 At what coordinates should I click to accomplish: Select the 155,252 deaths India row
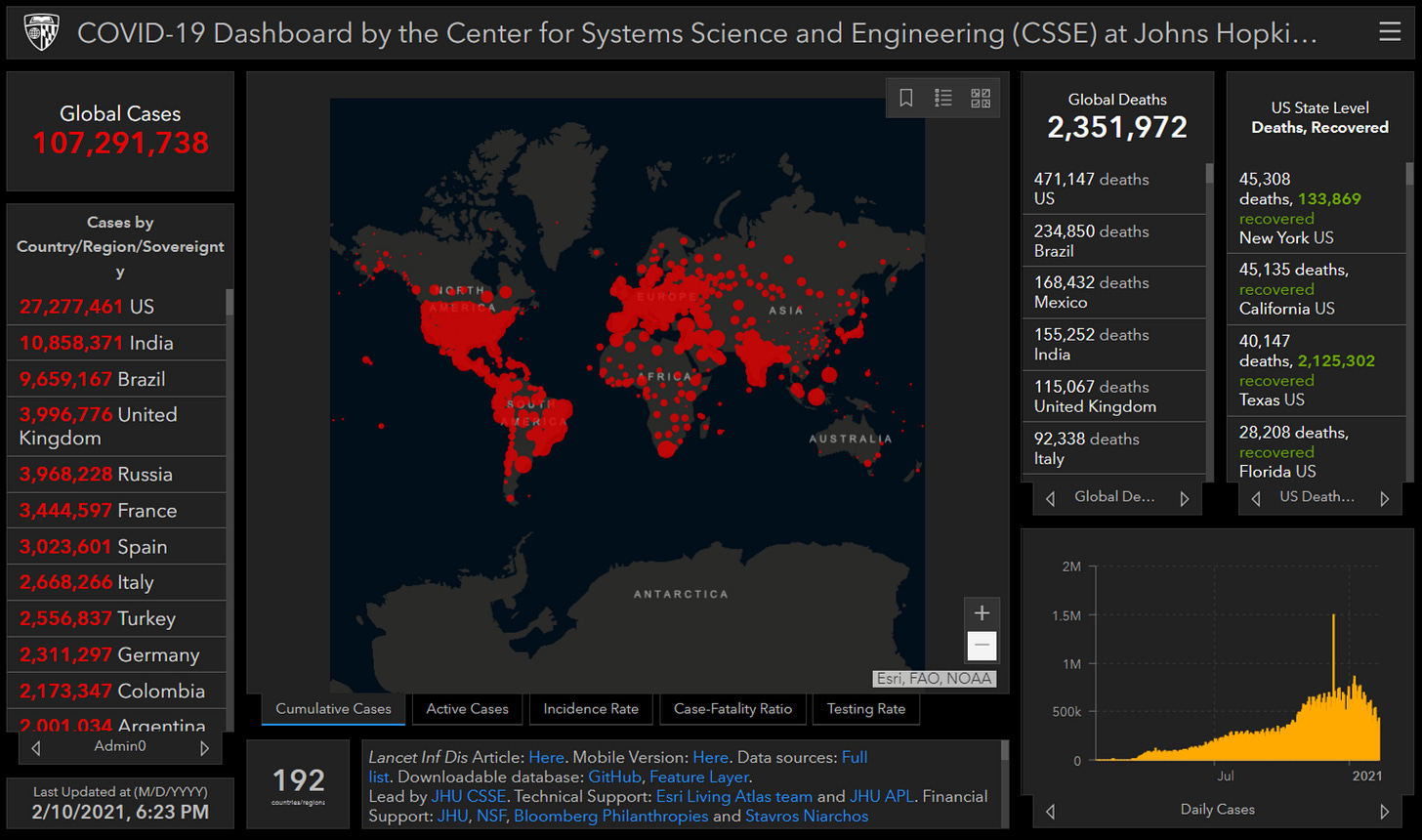click(x=1114, y=344)
